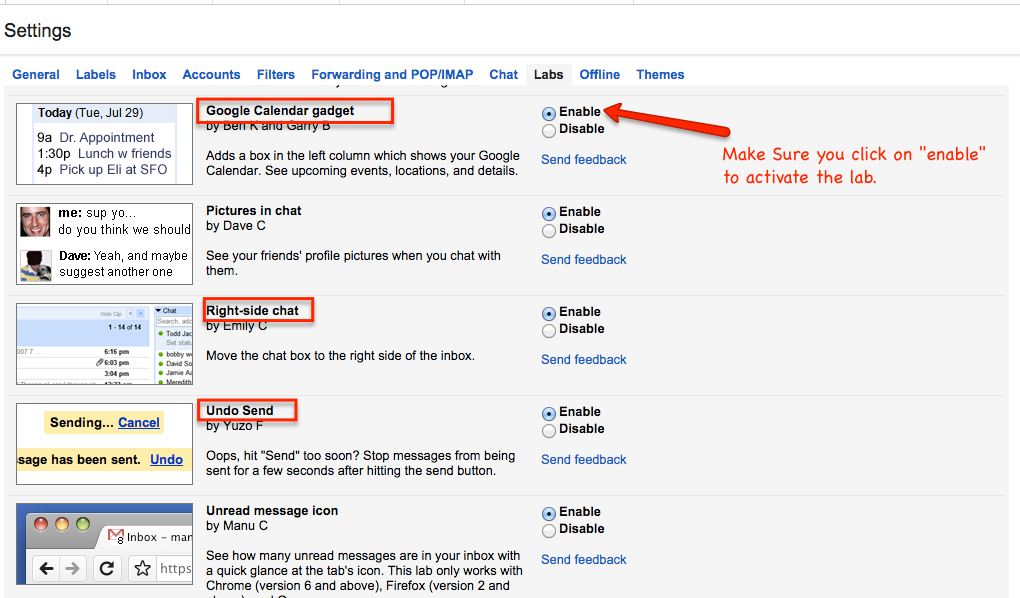Enable Pictures in chat lab

coord(549,213)
